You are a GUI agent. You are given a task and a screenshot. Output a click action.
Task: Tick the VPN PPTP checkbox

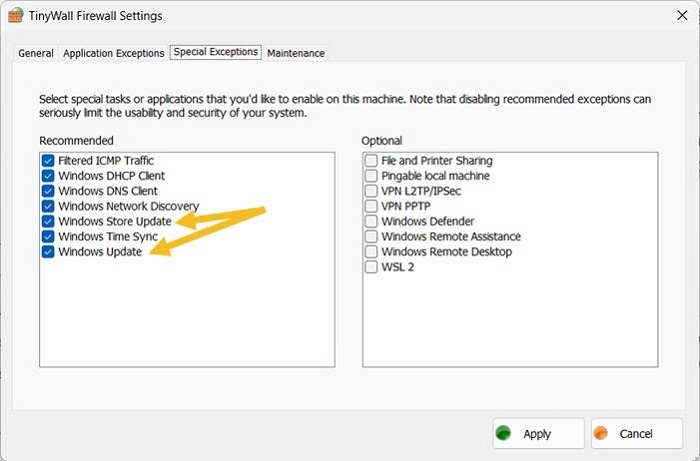[x=371, y=206]
